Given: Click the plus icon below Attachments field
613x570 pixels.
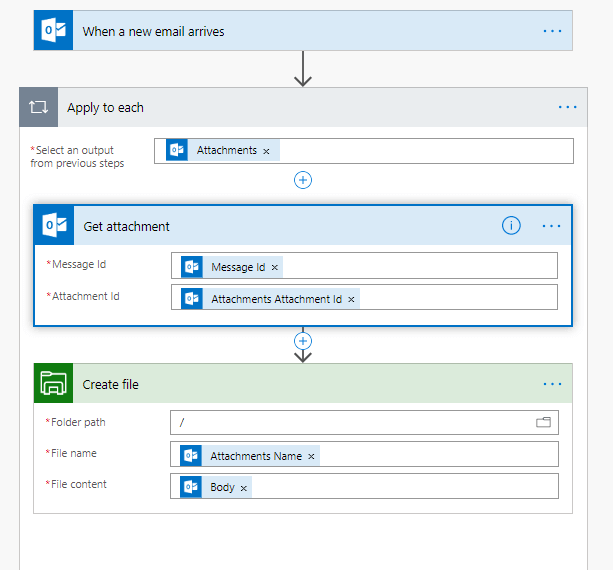Looking at the screenshot, I should click(x=303, y=180).
